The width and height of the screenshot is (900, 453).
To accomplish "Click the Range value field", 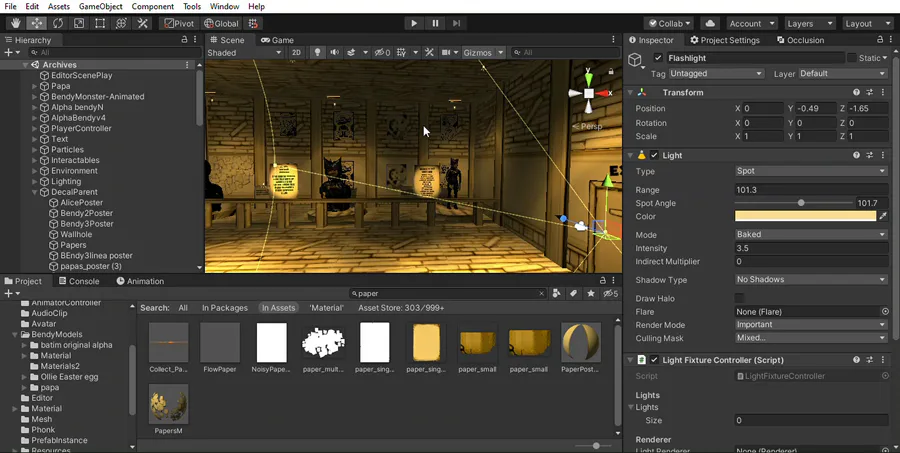I will [x=811, y=189].
